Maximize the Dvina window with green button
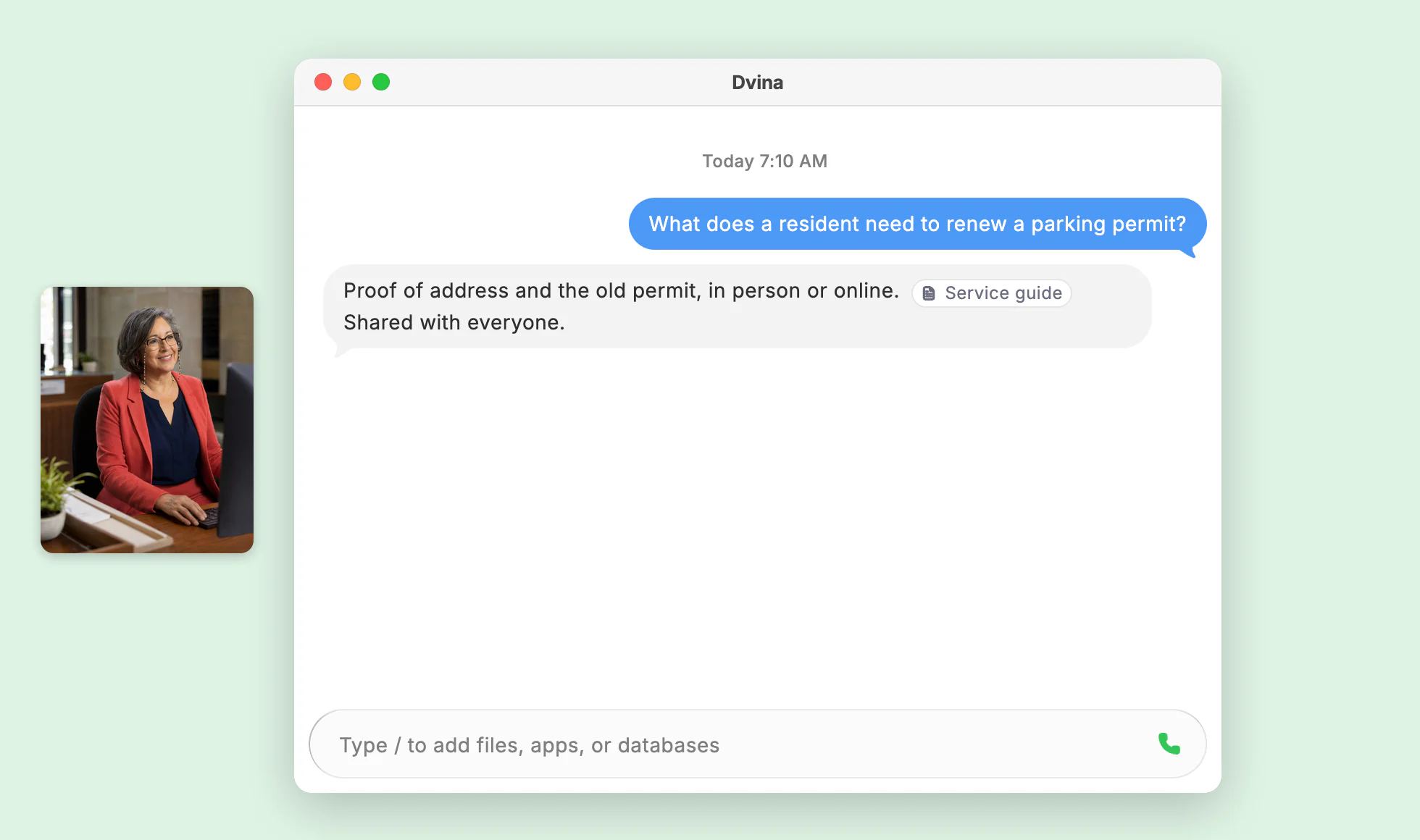Screen dimensions: 1420x840 pyautogui.click(x=381, y=82)
